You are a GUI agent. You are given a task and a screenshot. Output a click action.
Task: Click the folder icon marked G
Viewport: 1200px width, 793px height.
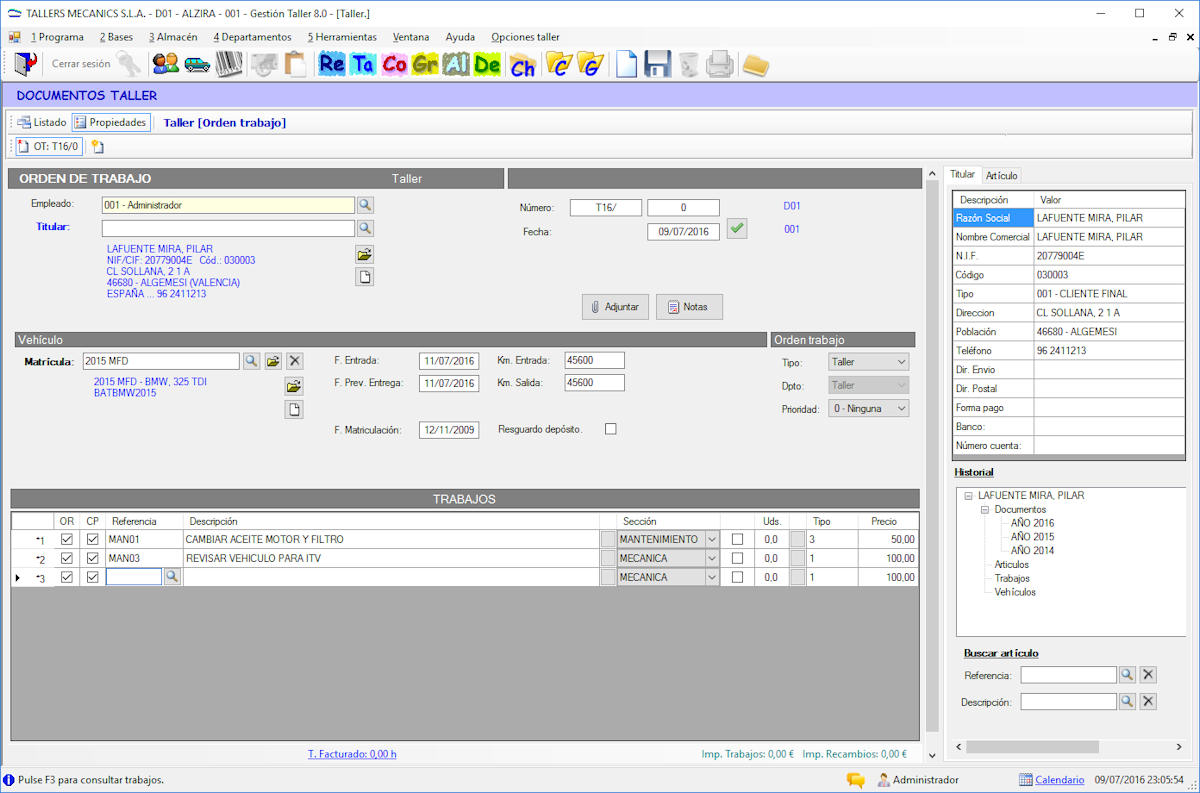click(x=591, y=65)
